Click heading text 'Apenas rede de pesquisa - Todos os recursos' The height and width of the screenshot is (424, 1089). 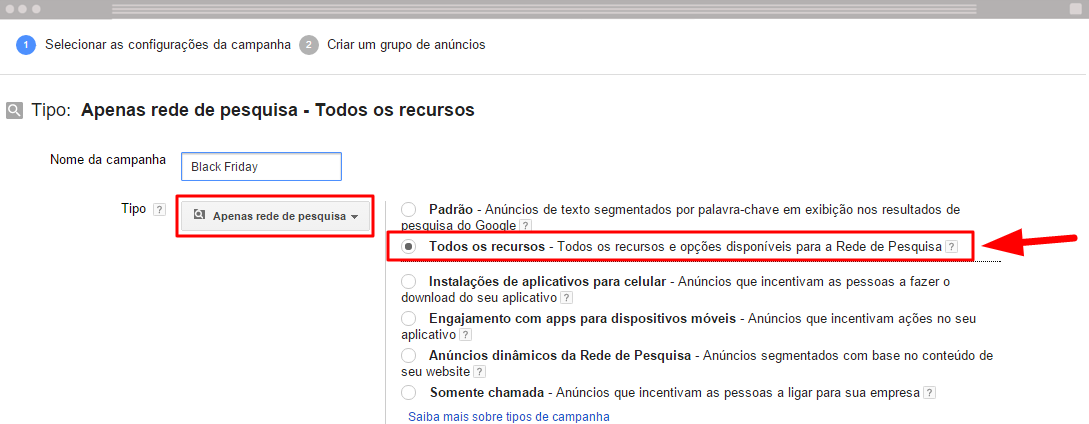point(278,110)
